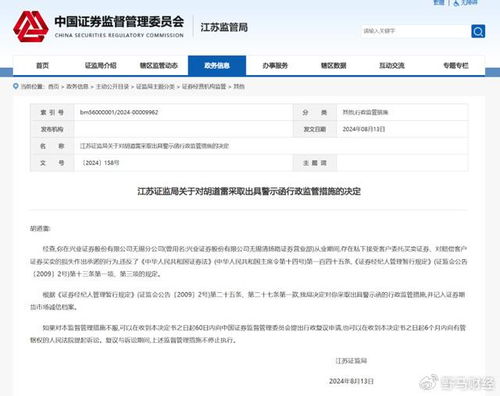Image resolution: width=500 pixels, height=396 pixels.
Task: Select publish date 2024年08月13日 in table
Action: (364, 129)
